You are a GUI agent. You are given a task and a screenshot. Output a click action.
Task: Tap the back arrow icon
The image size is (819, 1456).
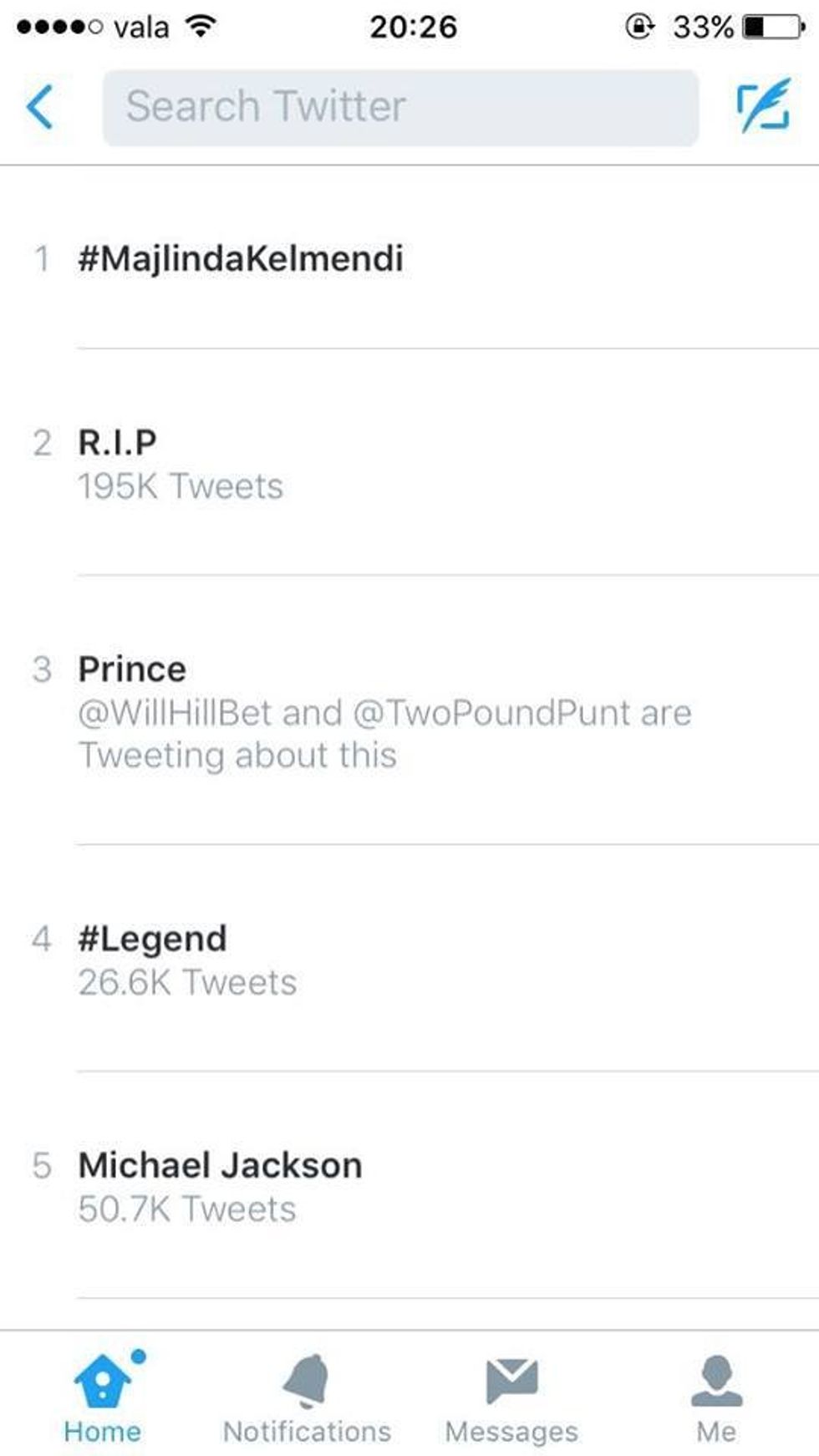[x=40, y=107]
